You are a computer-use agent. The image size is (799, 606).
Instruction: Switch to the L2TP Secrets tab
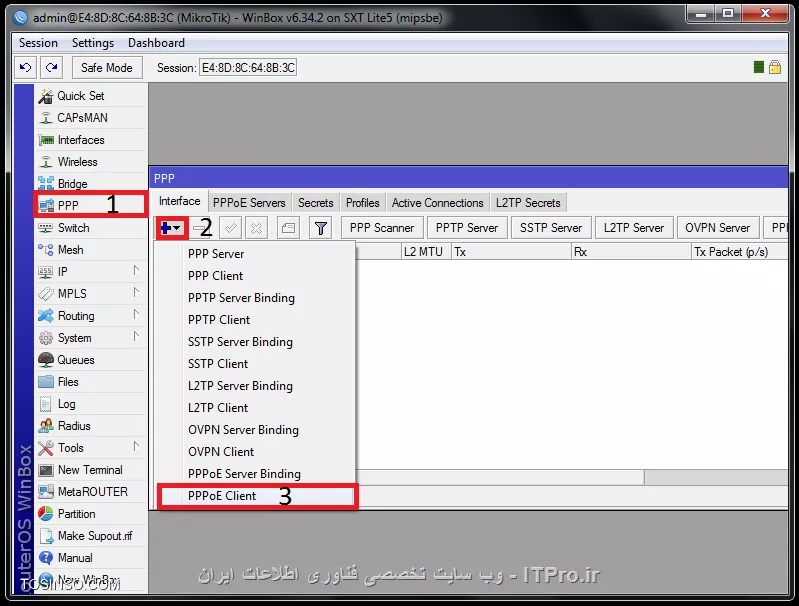528,203
